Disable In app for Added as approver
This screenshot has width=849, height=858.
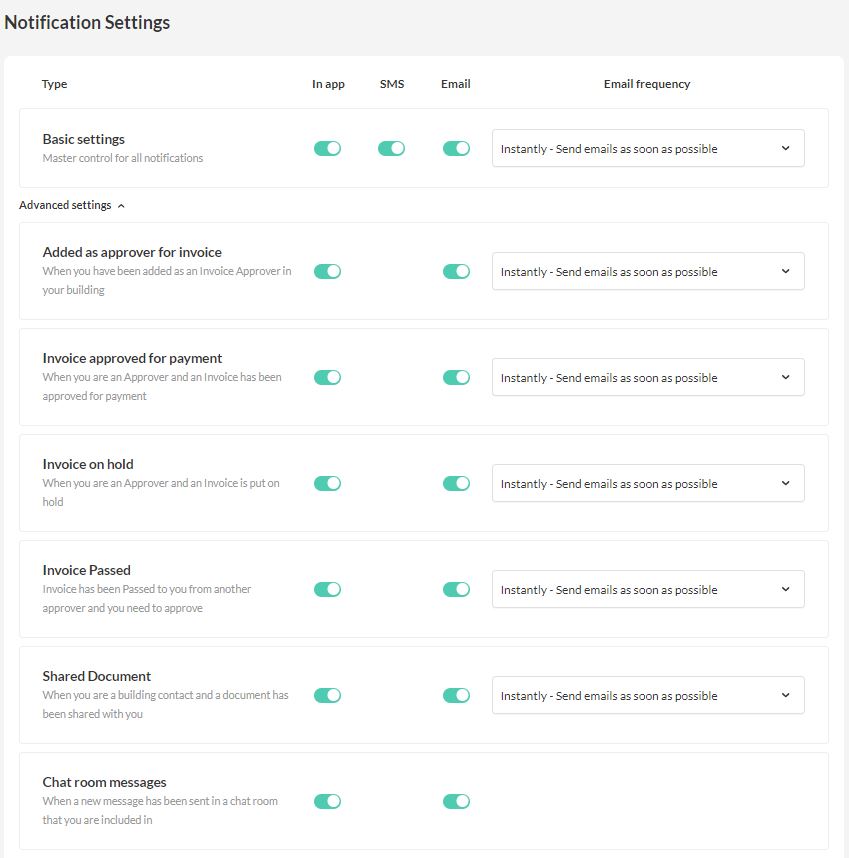(327, 271)
